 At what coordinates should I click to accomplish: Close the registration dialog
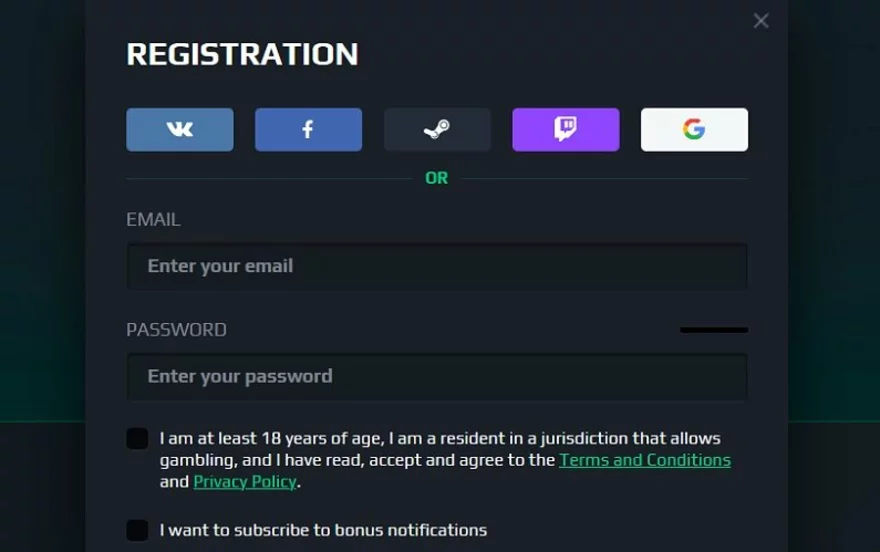click(761, 21)
